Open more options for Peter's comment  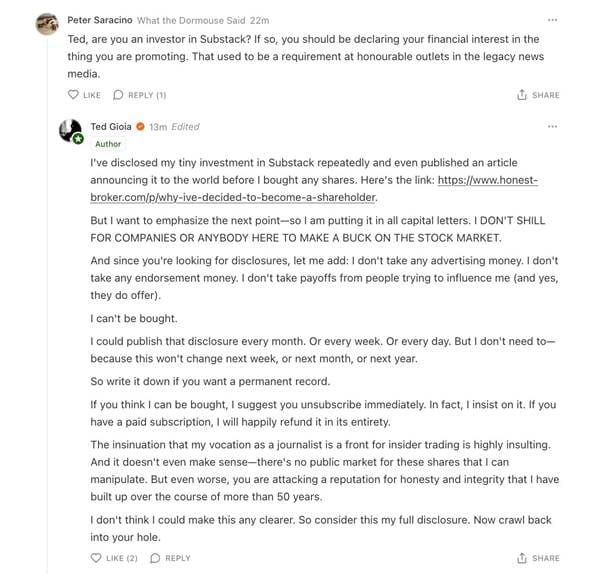[x=553, y=20]
